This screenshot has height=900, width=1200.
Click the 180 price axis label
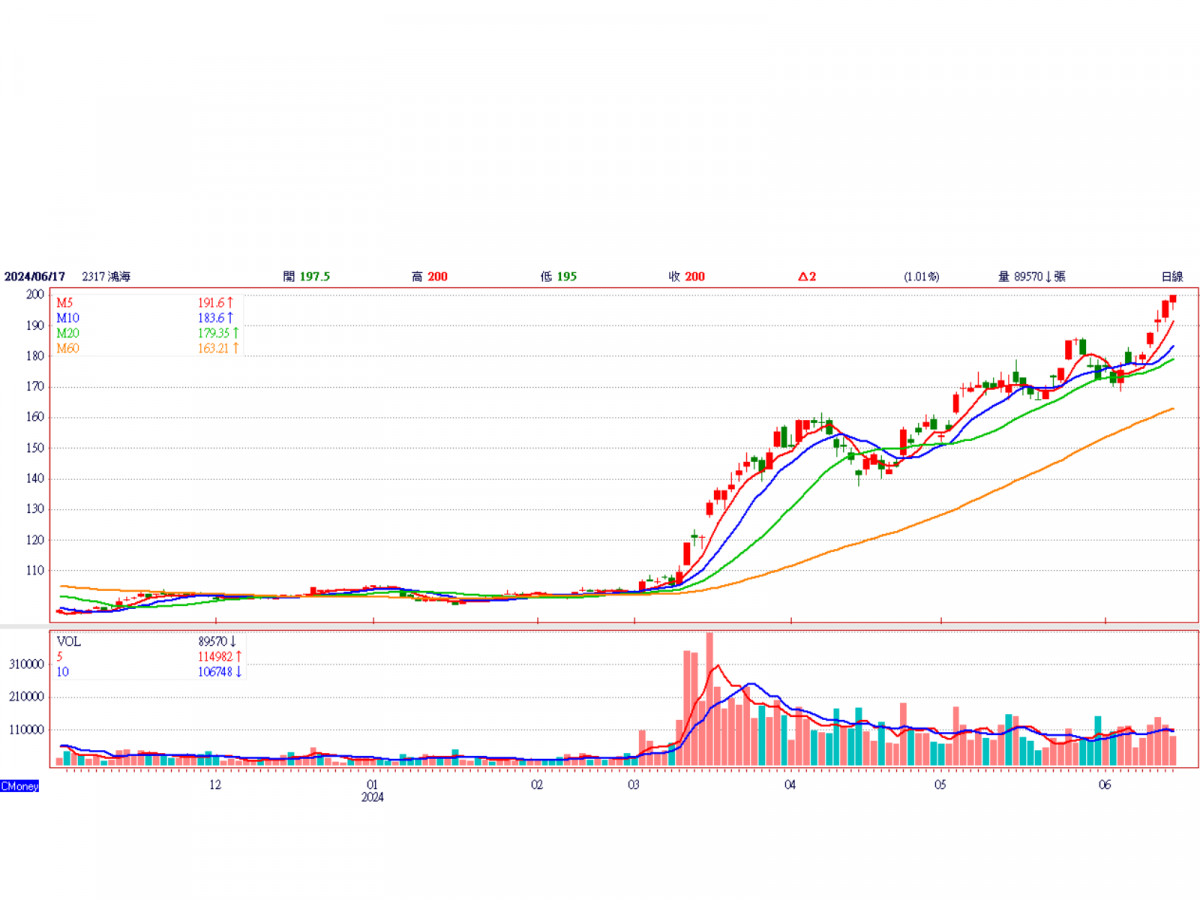pos(33,356)
